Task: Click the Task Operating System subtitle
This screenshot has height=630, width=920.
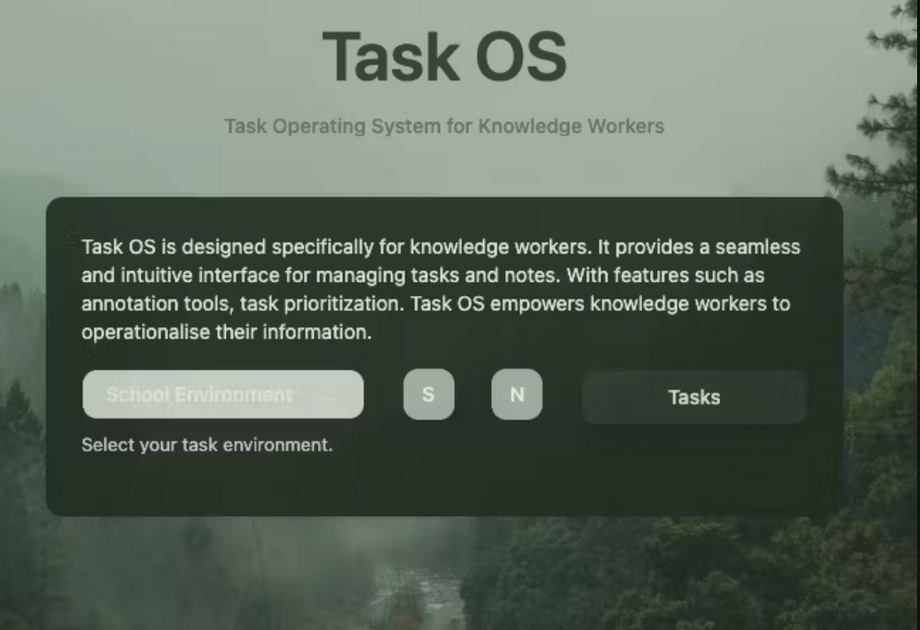Action: click(x=446, y=127)
